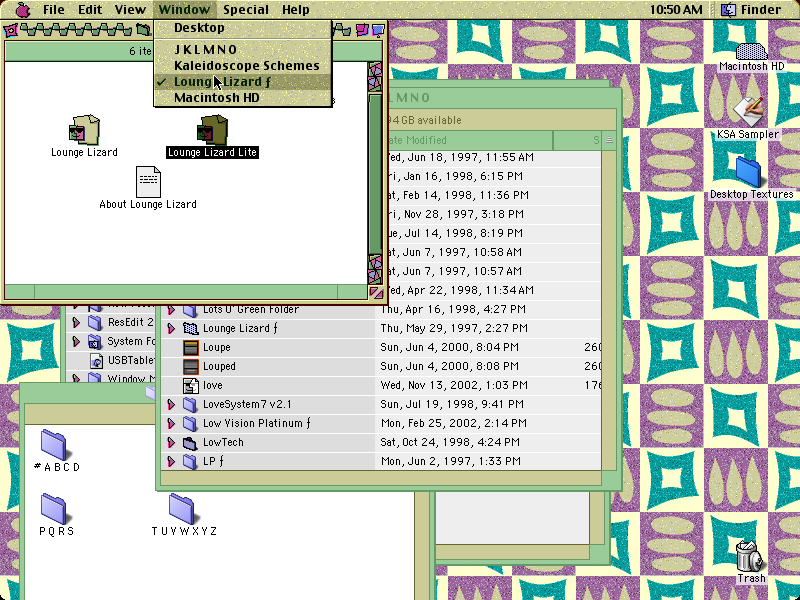Choose Desktop from the Window menu
Viewport: 800px width, 600px height.
point(243,28)
